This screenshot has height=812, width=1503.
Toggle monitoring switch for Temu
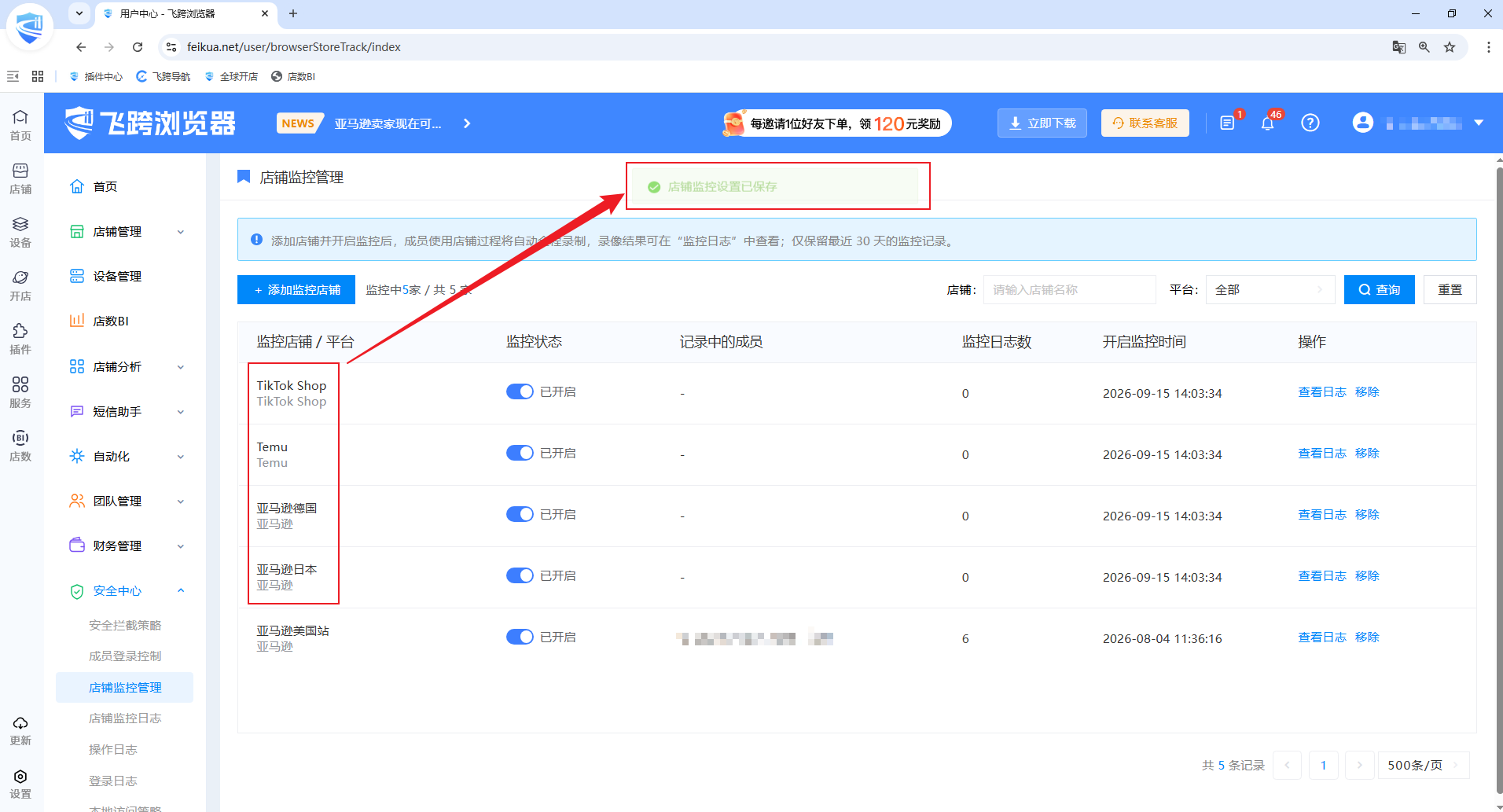(x=520, y=453)
